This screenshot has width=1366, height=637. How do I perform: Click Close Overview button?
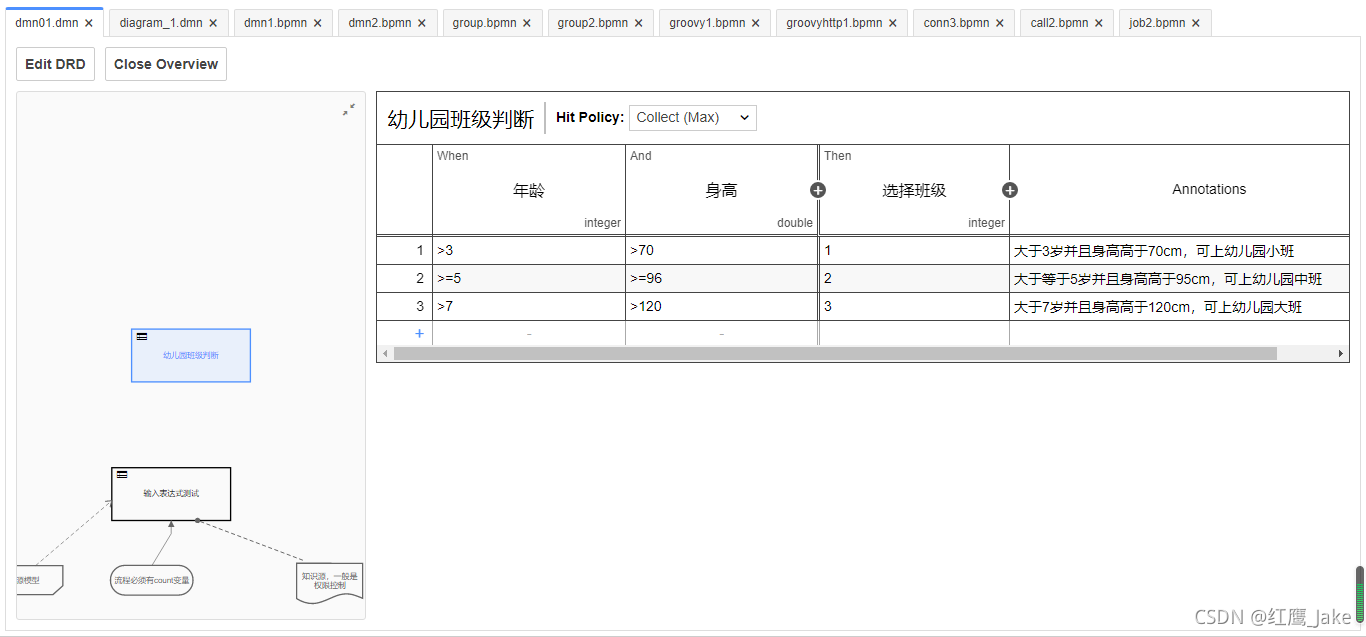pos(166,64)
